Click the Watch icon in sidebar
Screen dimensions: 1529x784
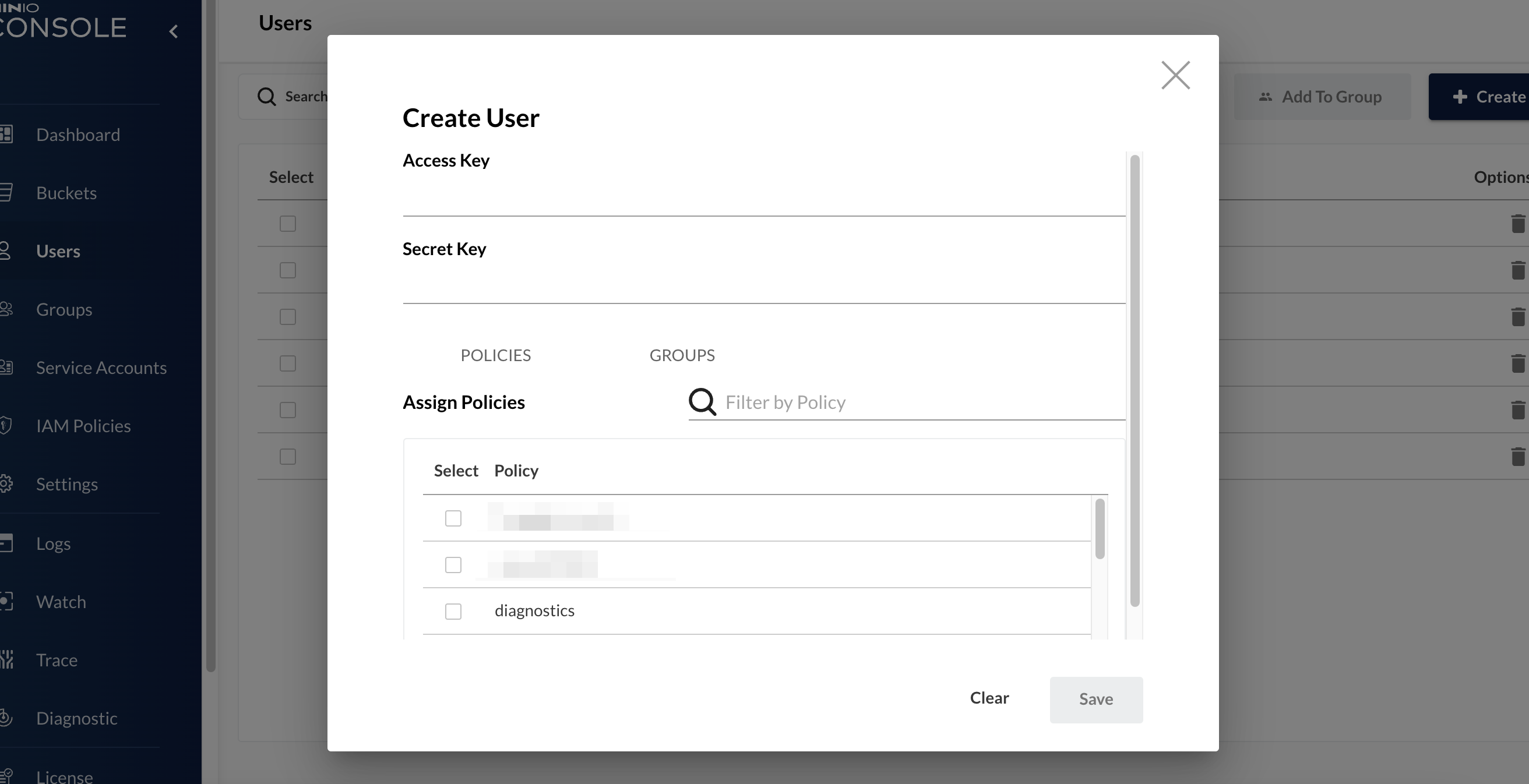click(x=6, y=601)
